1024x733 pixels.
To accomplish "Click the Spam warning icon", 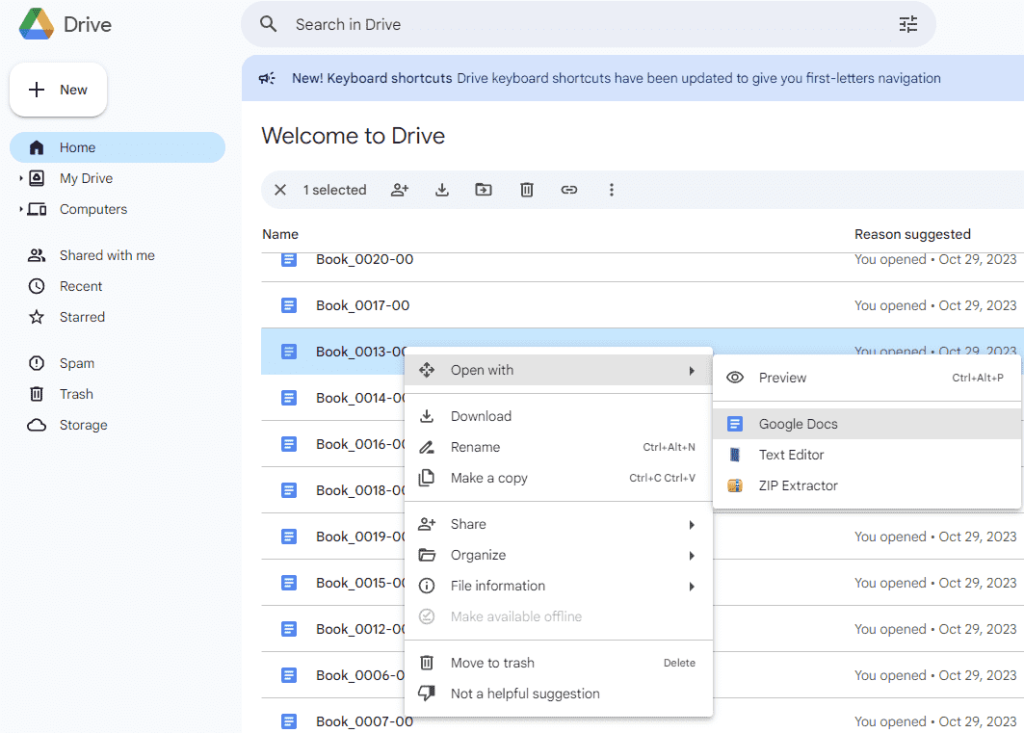I will tap(37, 363).
